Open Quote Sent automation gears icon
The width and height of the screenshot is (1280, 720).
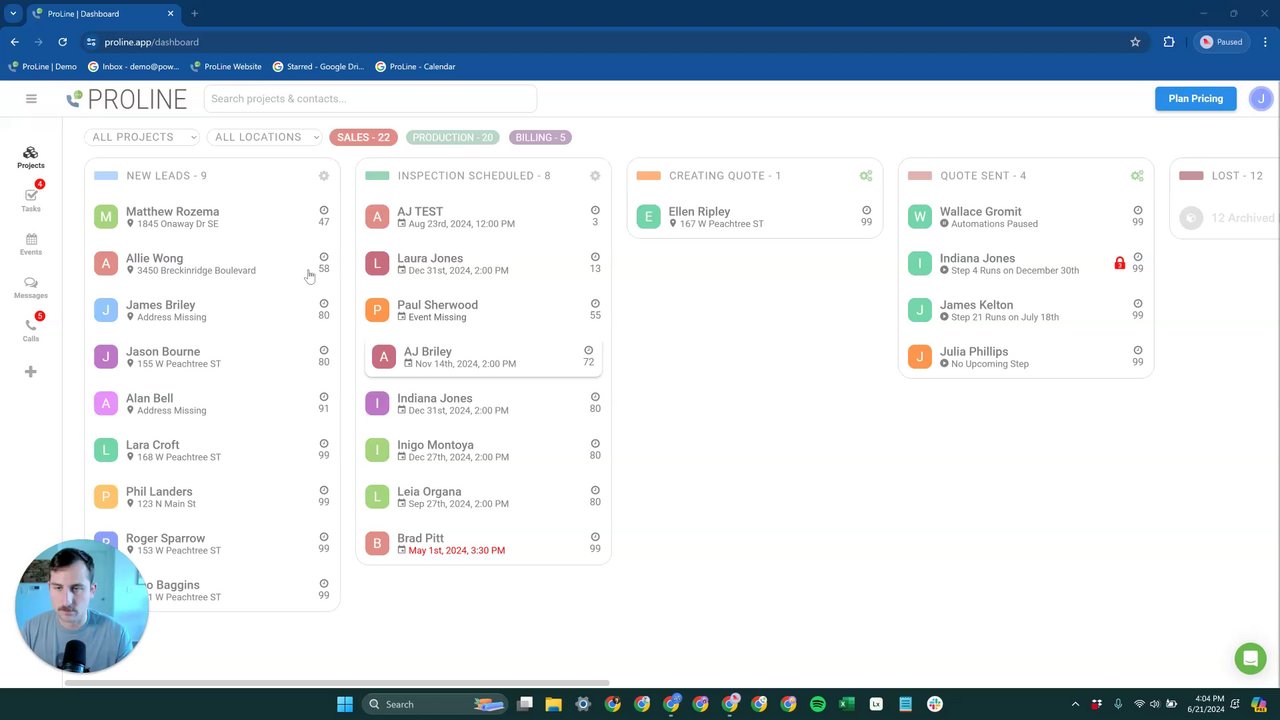coord(1137,176)
